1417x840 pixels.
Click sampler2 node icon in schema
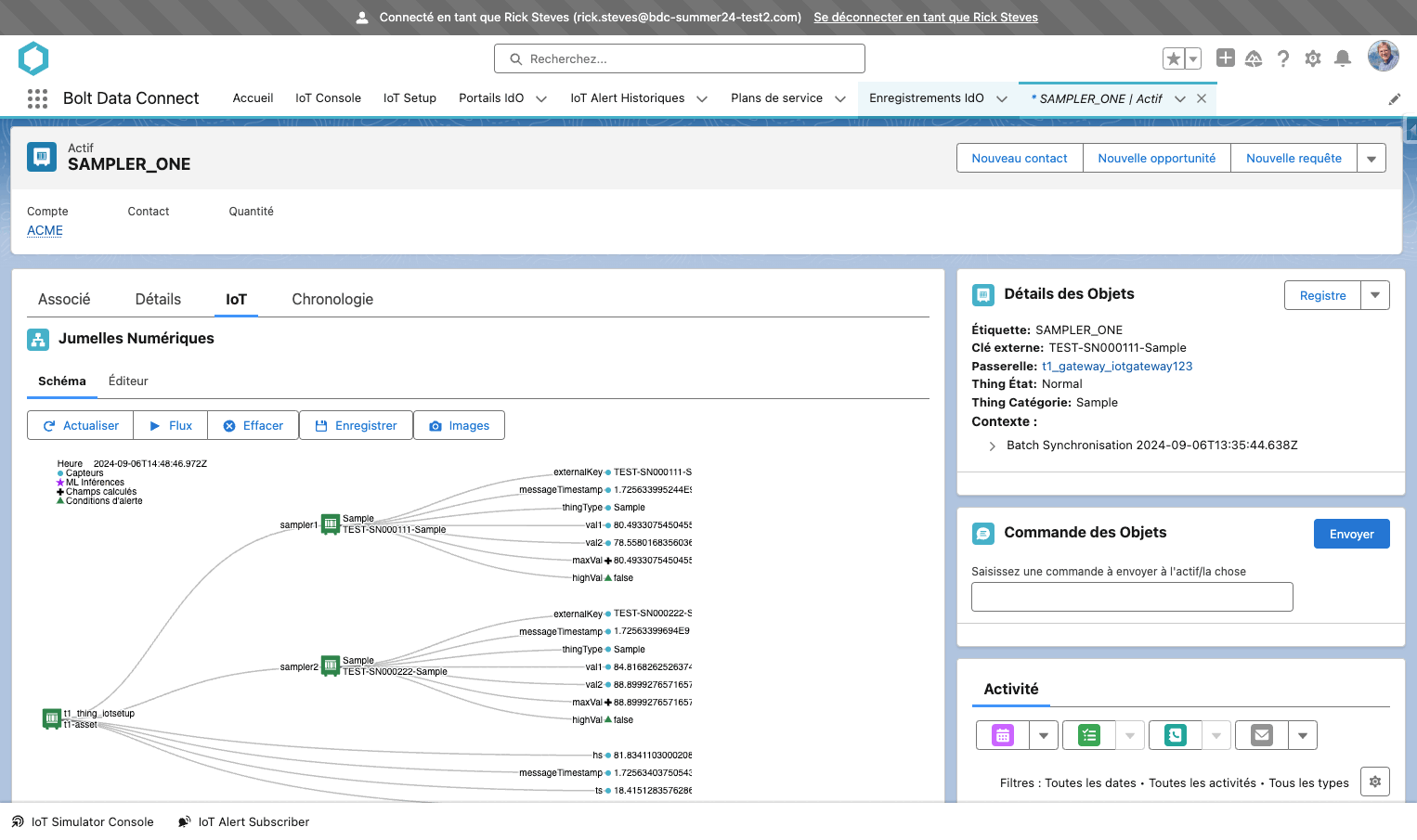click(x=330, y=666)
